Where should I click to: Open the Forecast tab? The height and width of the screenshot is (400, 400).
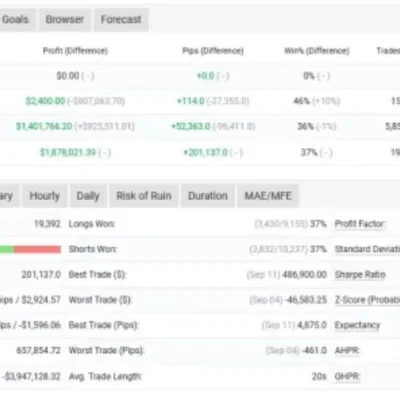pyautogui.click(x=121, y=20)
